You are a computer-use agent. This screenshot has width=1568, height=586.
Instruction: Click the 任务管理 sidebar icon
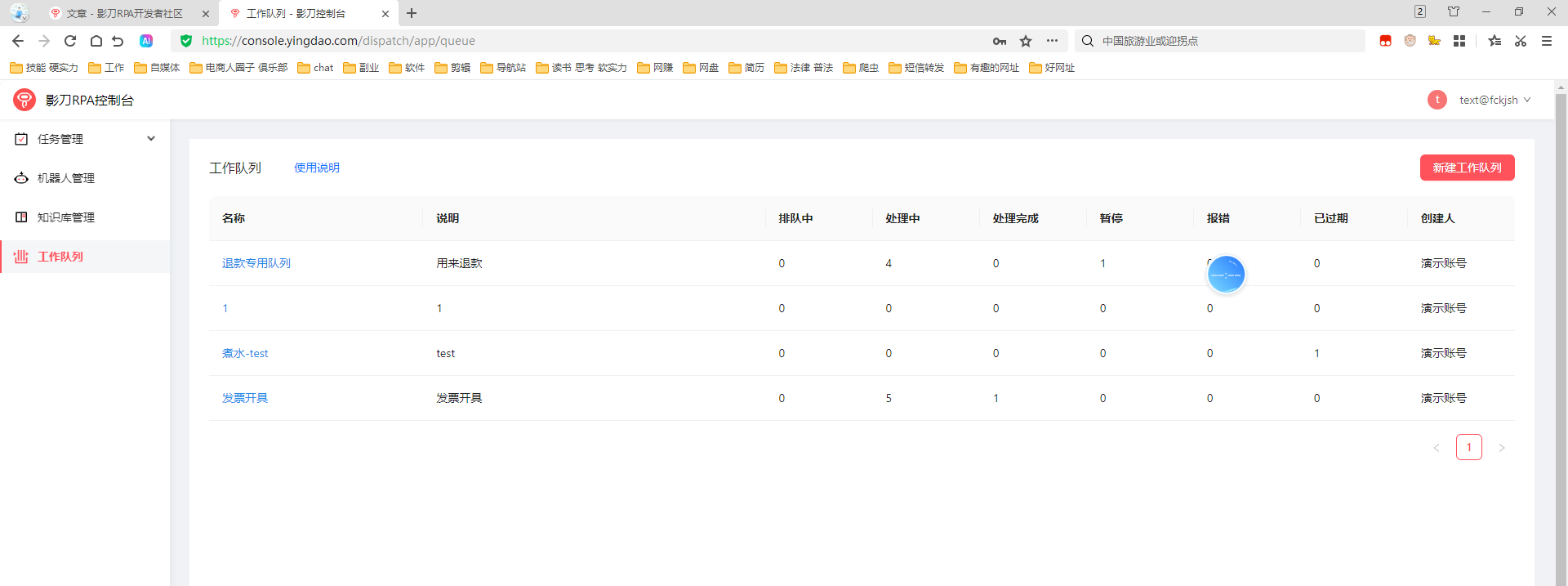tap(21, 139)
